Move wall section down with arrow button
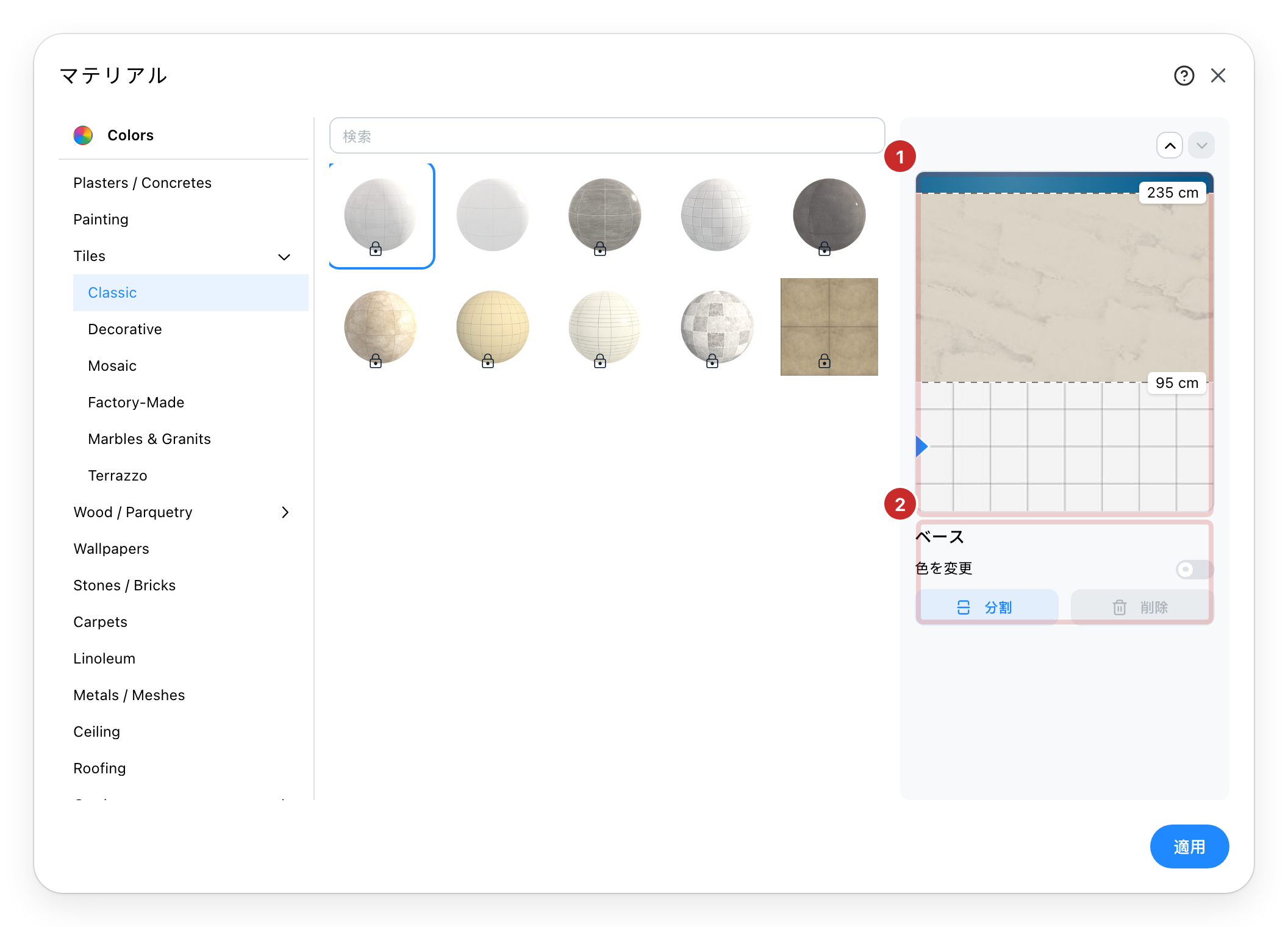The image size is (1288, 927). click(x=1201, y=146)
